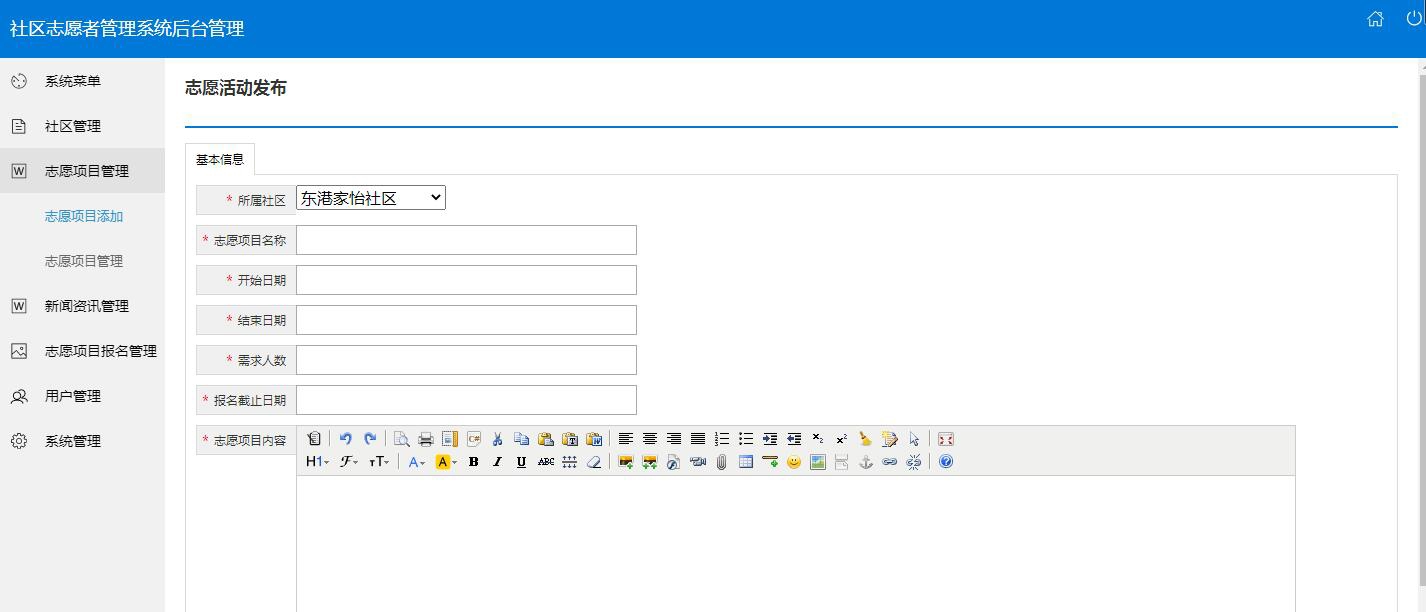Click the insert hyperlink icon
The width and height of the screenshot is (1426, 612).
889,462
